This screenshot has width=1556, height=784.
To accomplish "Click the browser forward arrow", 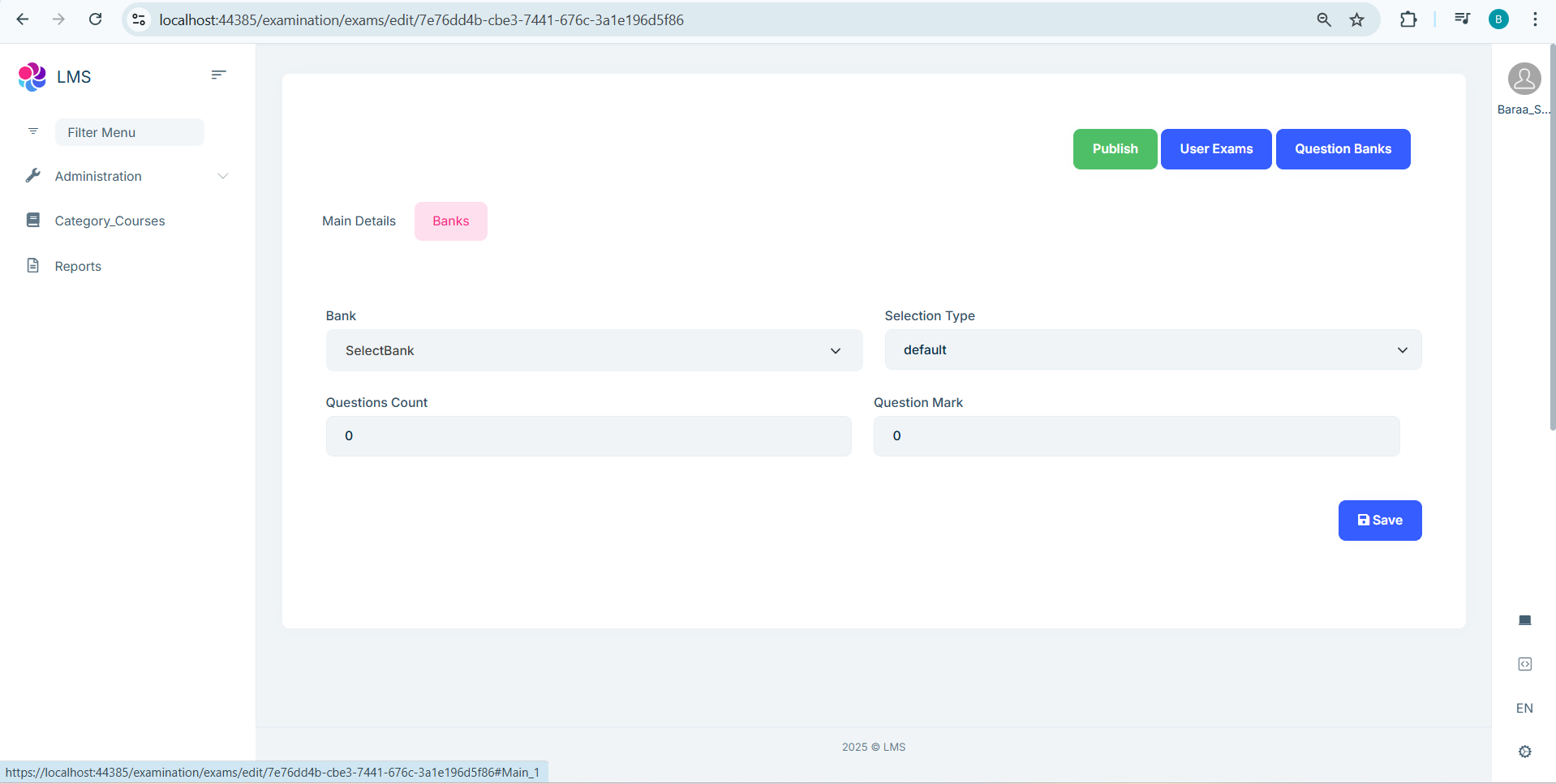I will (x=58, y=19).
